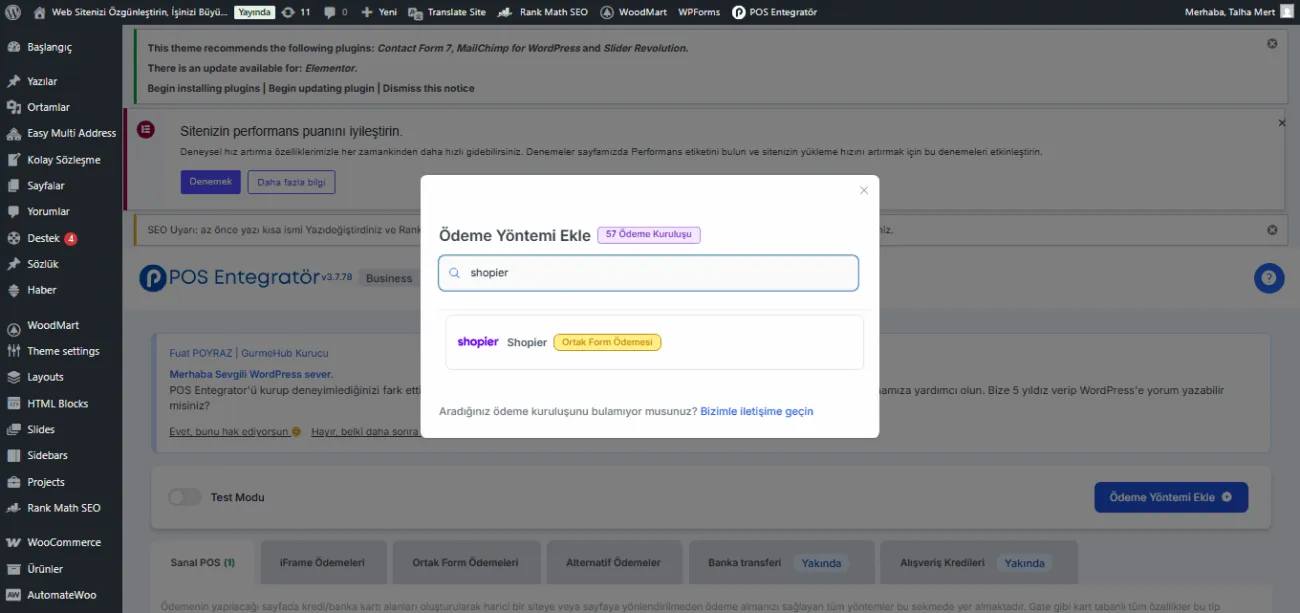Screen dimensions: 1300x613
Task: Click the Bizimle iletişime geçin link
Action: 757,411
